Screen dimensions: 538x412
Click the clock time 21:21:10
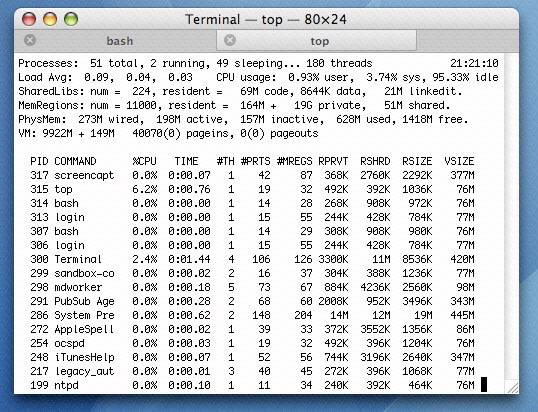(x=474, y=63)
